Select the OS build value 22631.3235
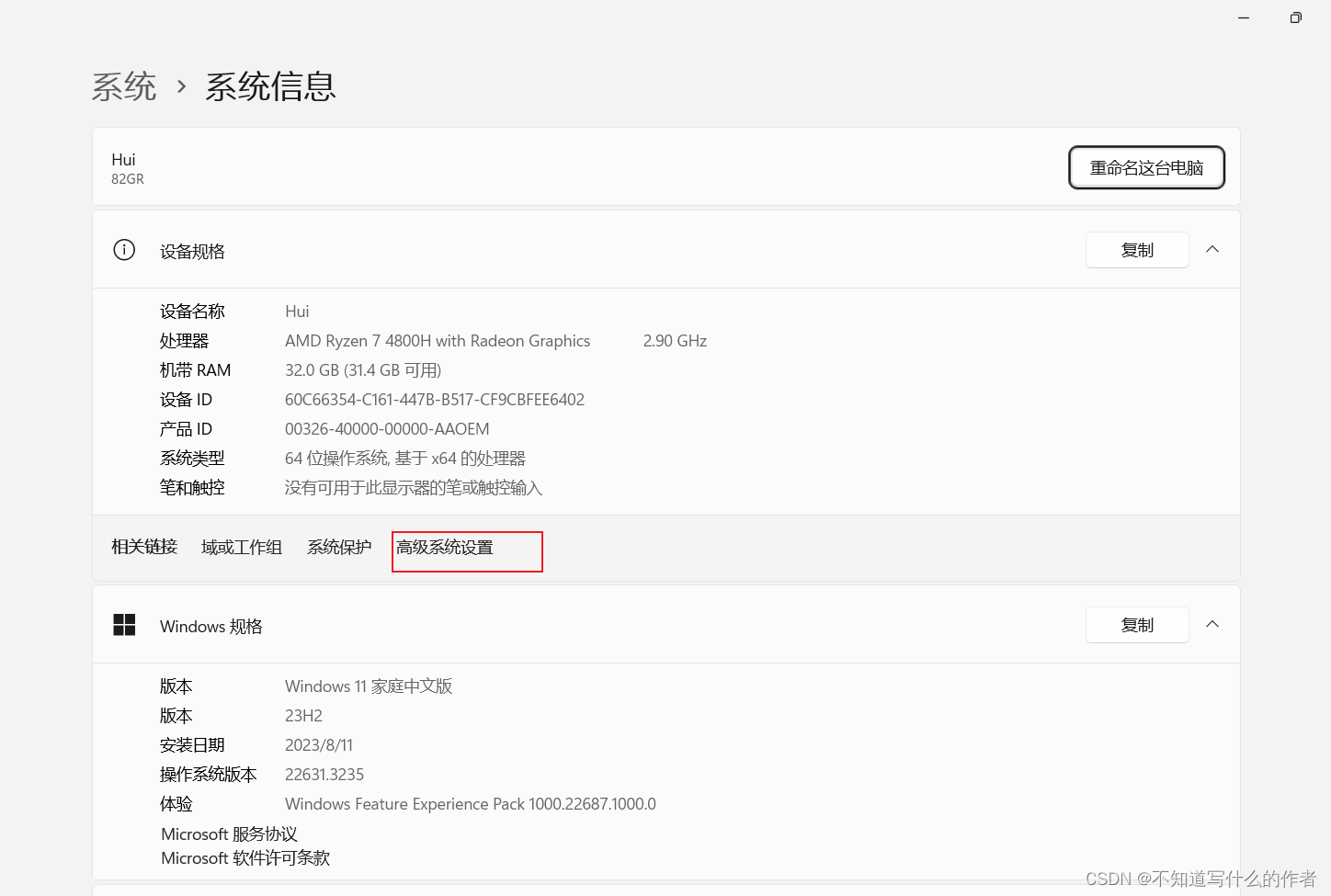 point(324,775)
